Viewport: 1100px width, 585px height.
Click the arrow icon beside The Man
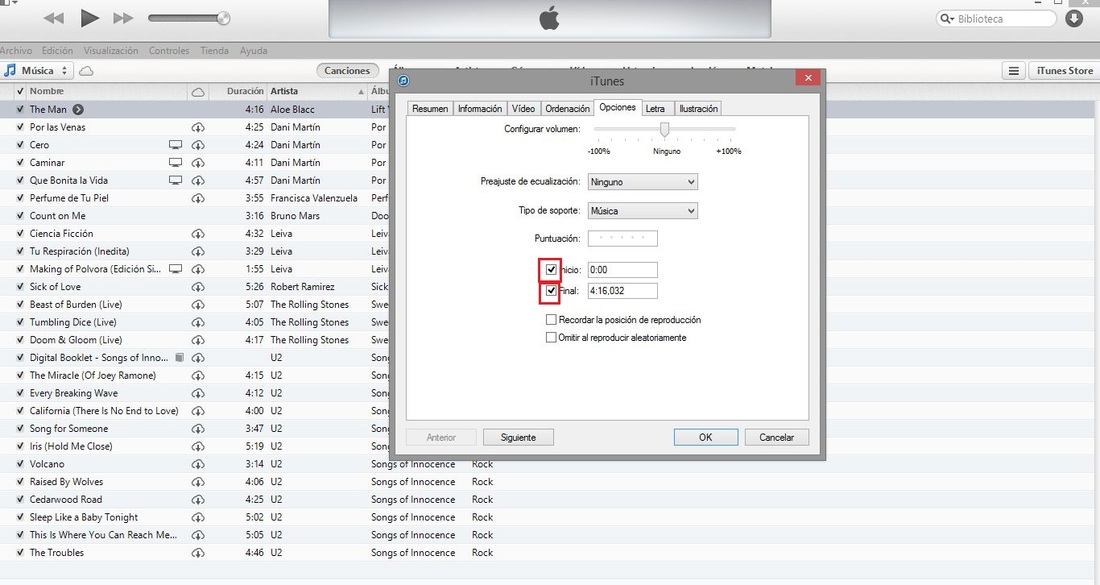pos(79,109)
